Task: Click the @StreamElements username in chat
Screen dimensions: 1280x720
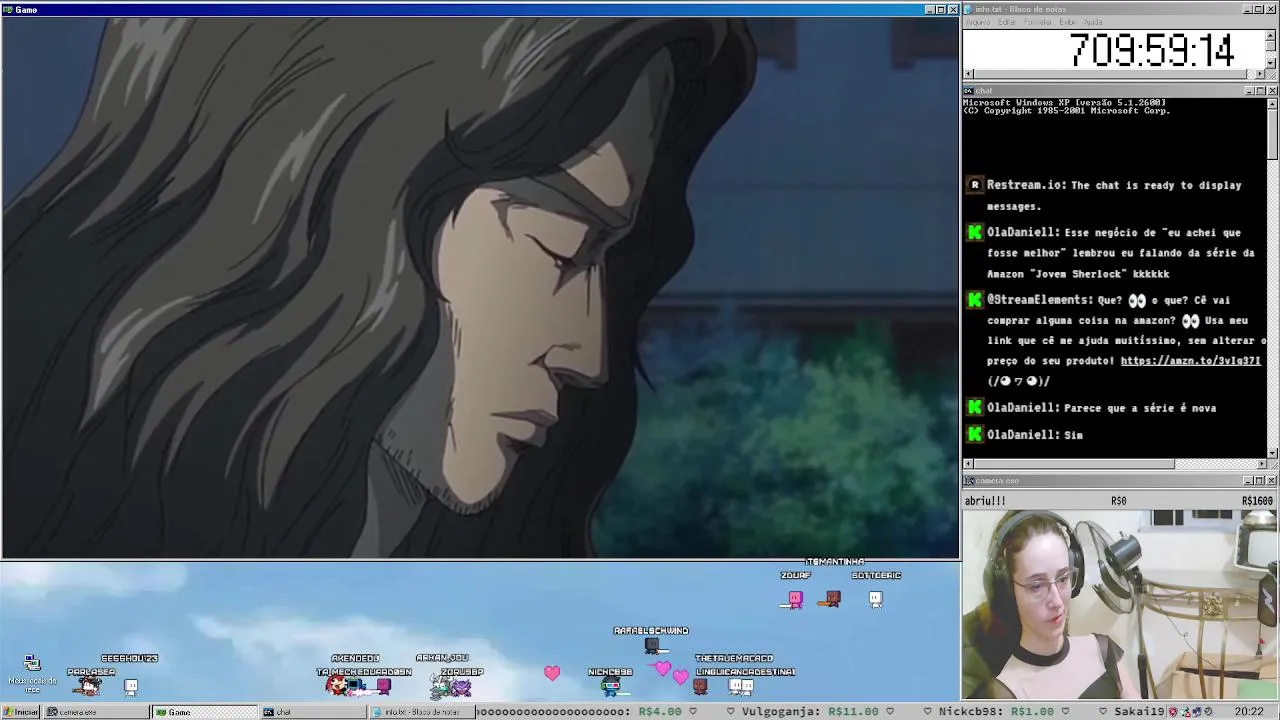Action: pos(1040,300)
